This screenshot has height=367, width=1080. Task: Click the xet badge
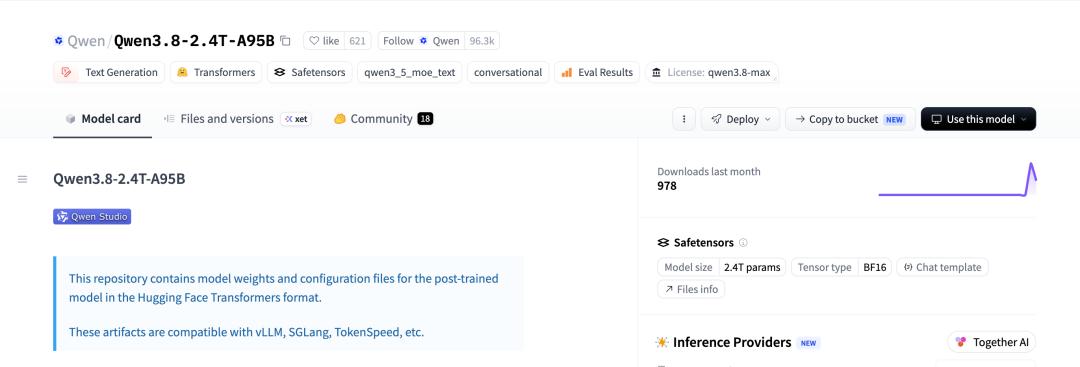point(296,119)
